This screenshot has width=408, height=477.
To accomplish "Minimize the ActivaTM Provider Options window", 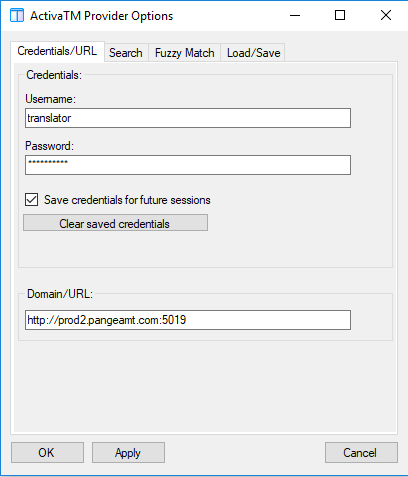I will [x=295, y=15].
